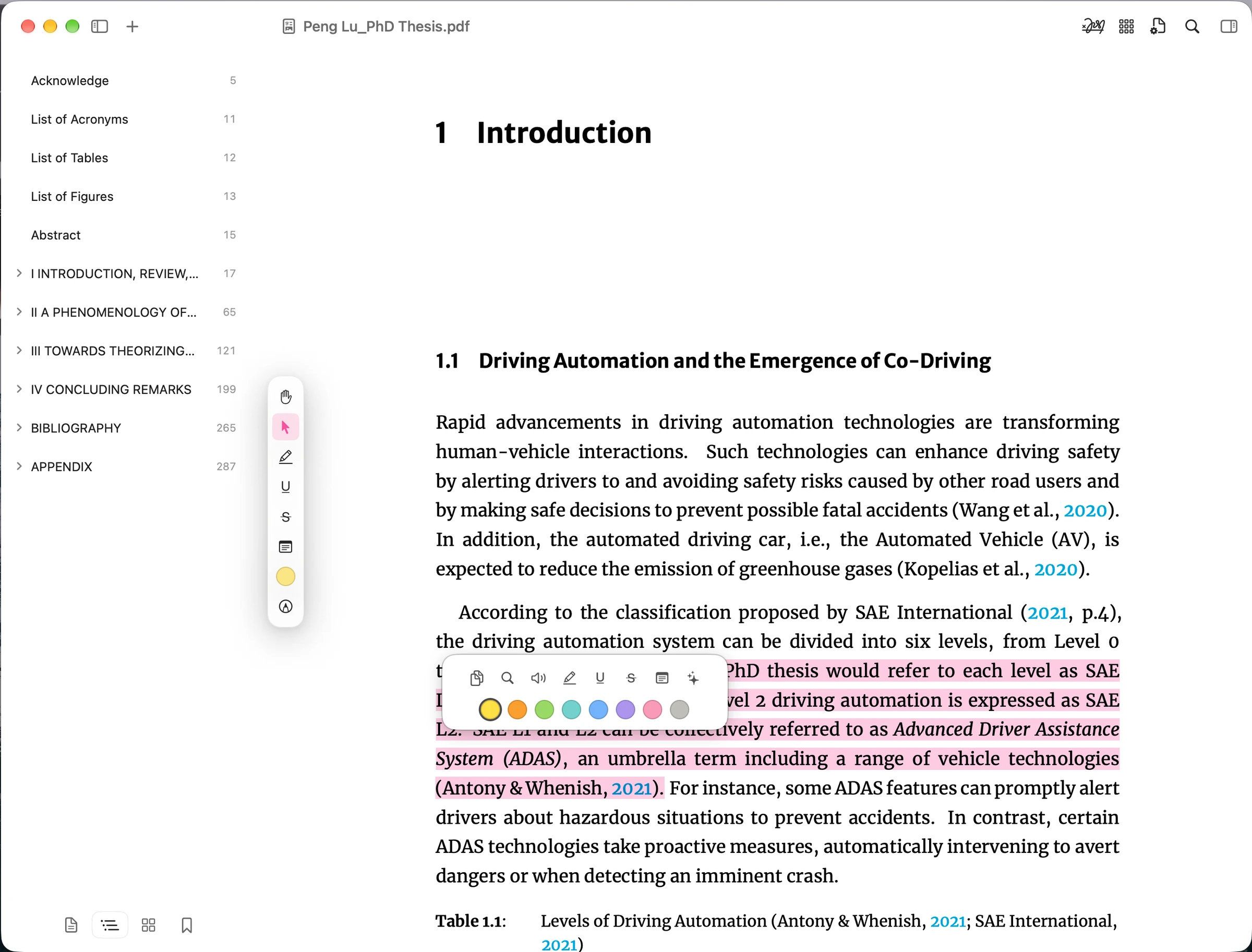Open the pen markup tool at toolbar bottom
The width and height of the screenshot is (1252, 952).
coord(286,607)
